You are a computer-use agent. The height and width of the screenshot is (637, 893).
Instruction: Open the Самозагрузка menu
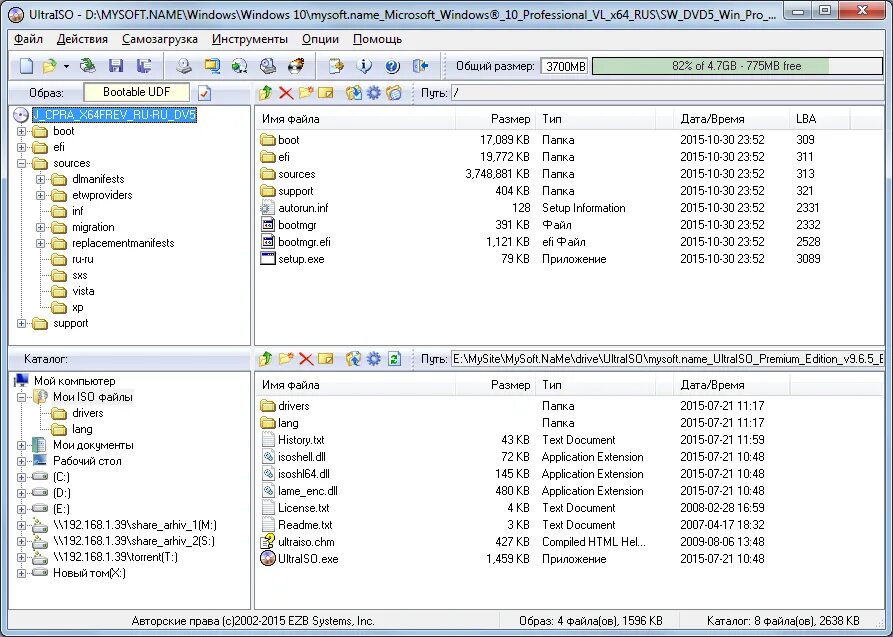[159, 39]
